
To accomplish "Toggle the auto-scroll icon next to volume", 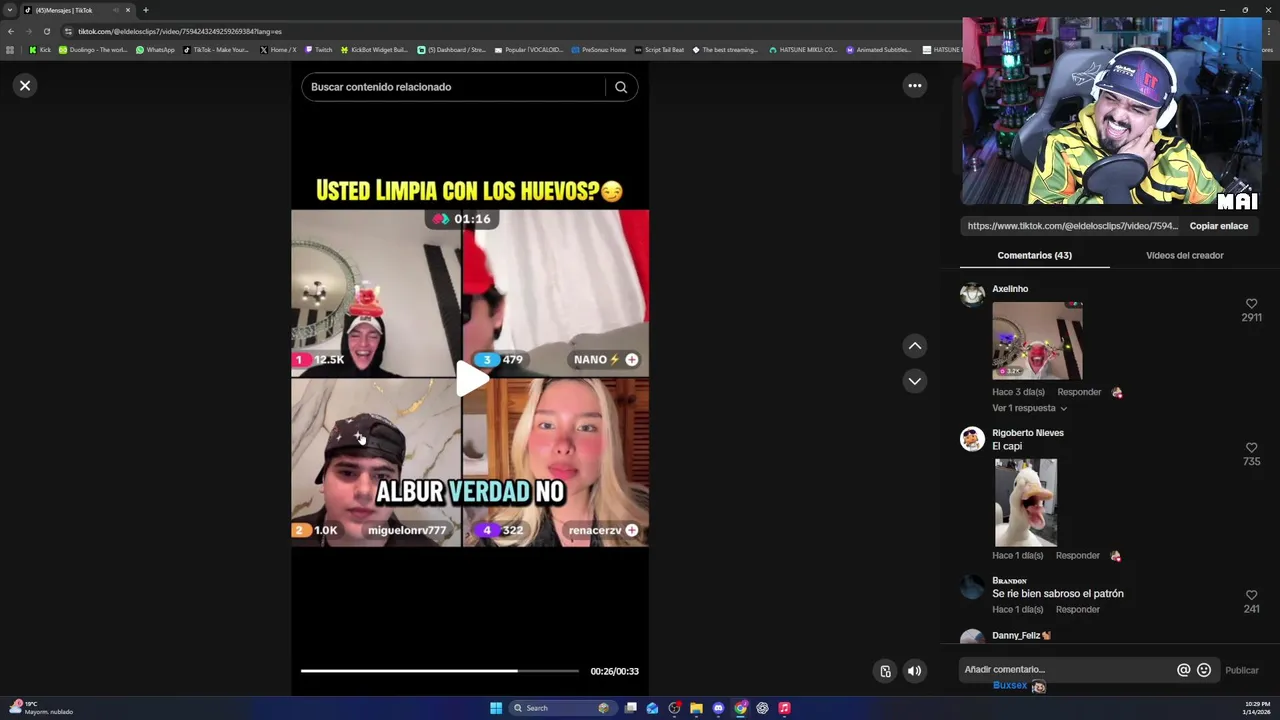I will (x=885, y=671).
